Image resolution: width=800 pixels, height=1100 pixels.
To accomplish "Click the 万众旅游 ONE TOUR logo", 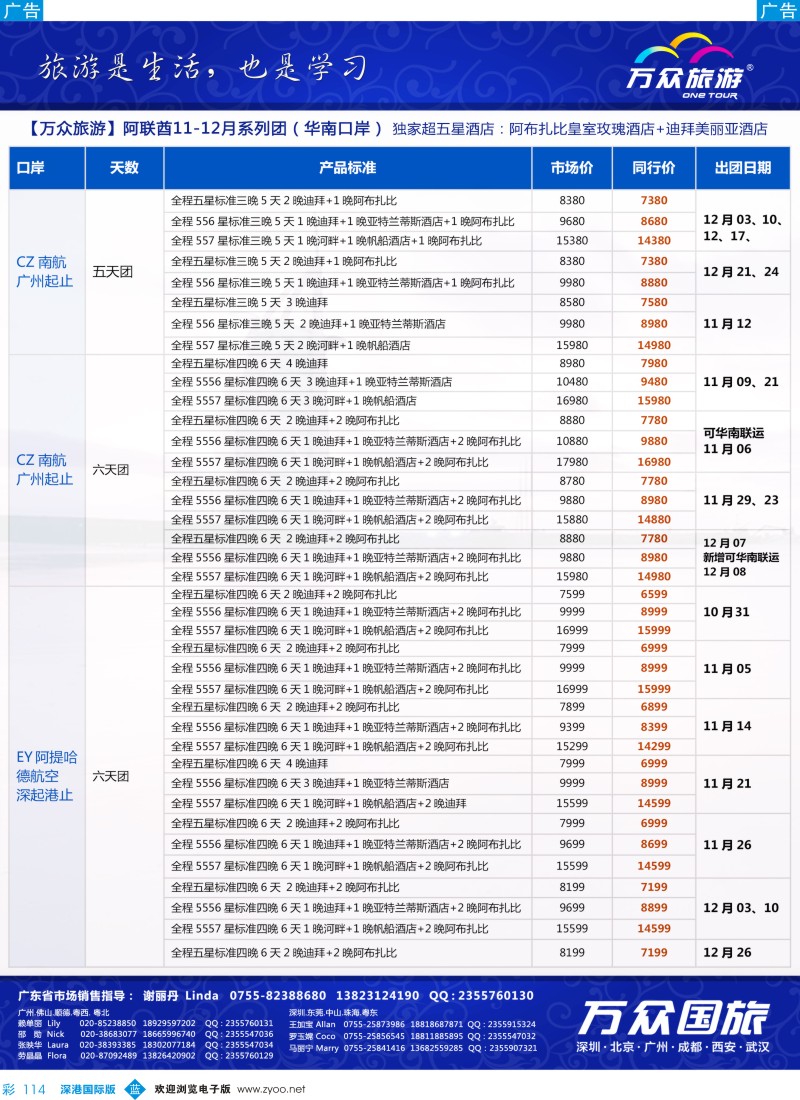I will coord(688,67).
